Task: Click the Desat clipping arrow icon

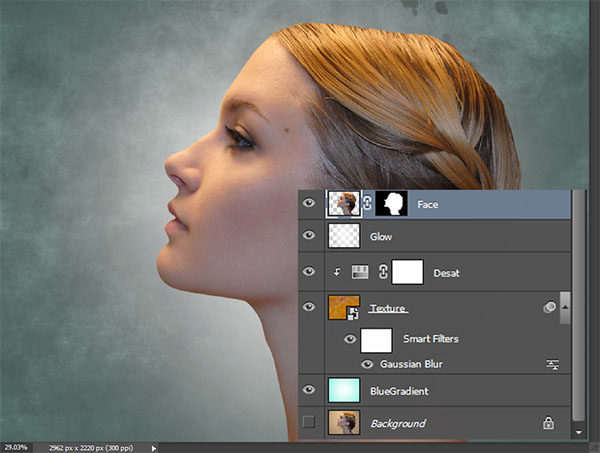Action: click(x=337, y=271)
